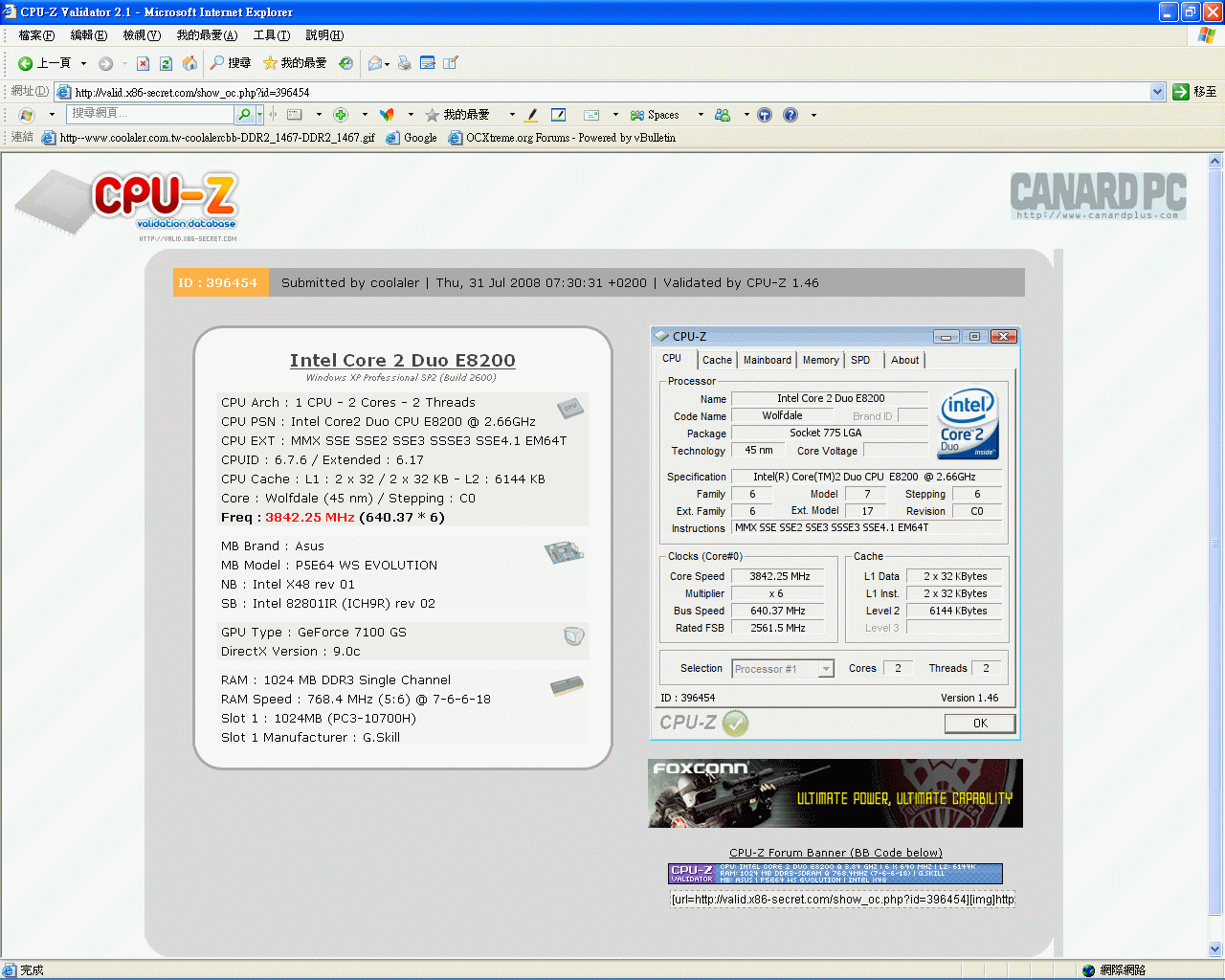Click the blue blog-edit square icon
1225x980 pixels.
(x=559, y=115)
